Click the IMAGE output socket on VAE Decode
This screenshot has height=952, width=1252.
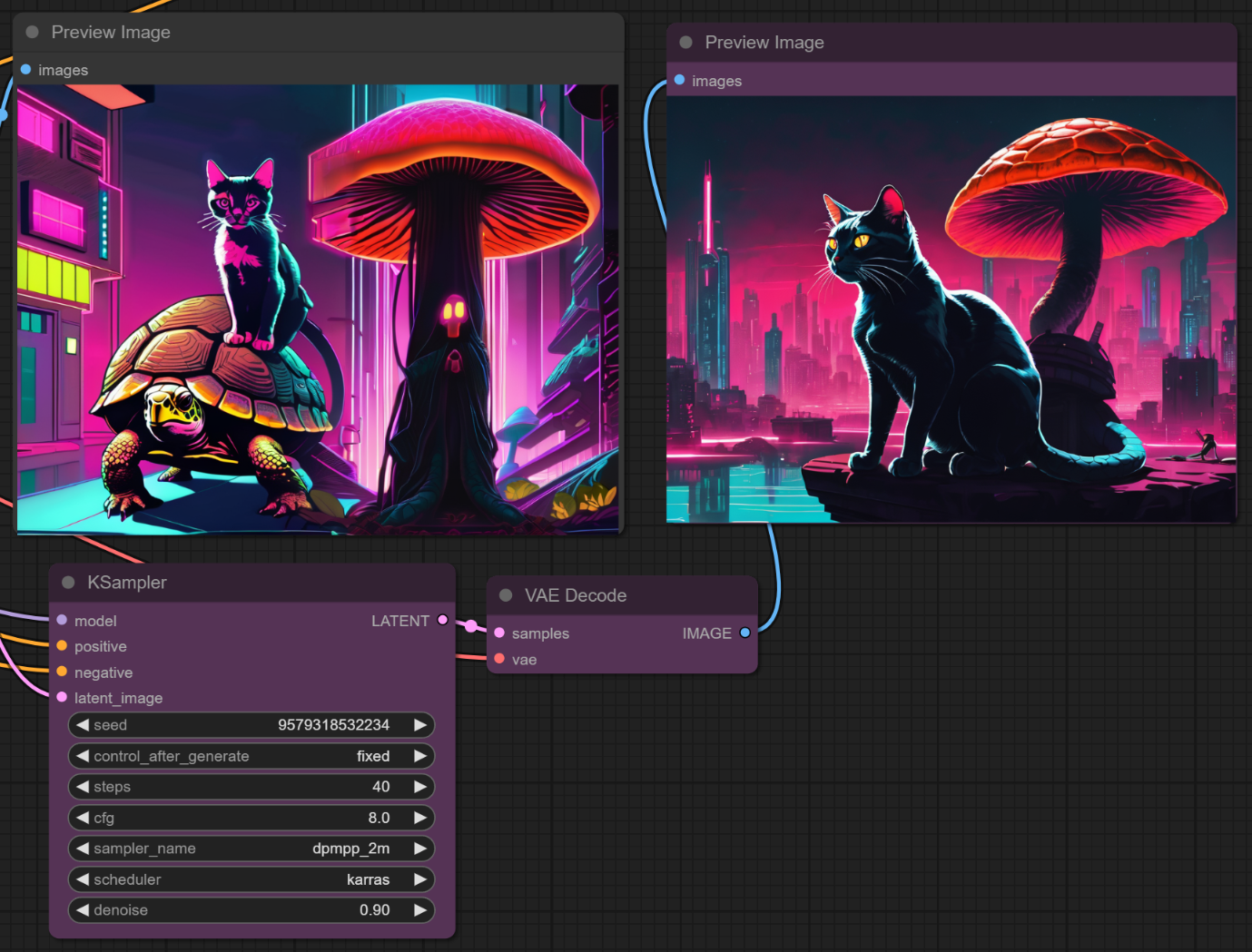tap(744, 633)
